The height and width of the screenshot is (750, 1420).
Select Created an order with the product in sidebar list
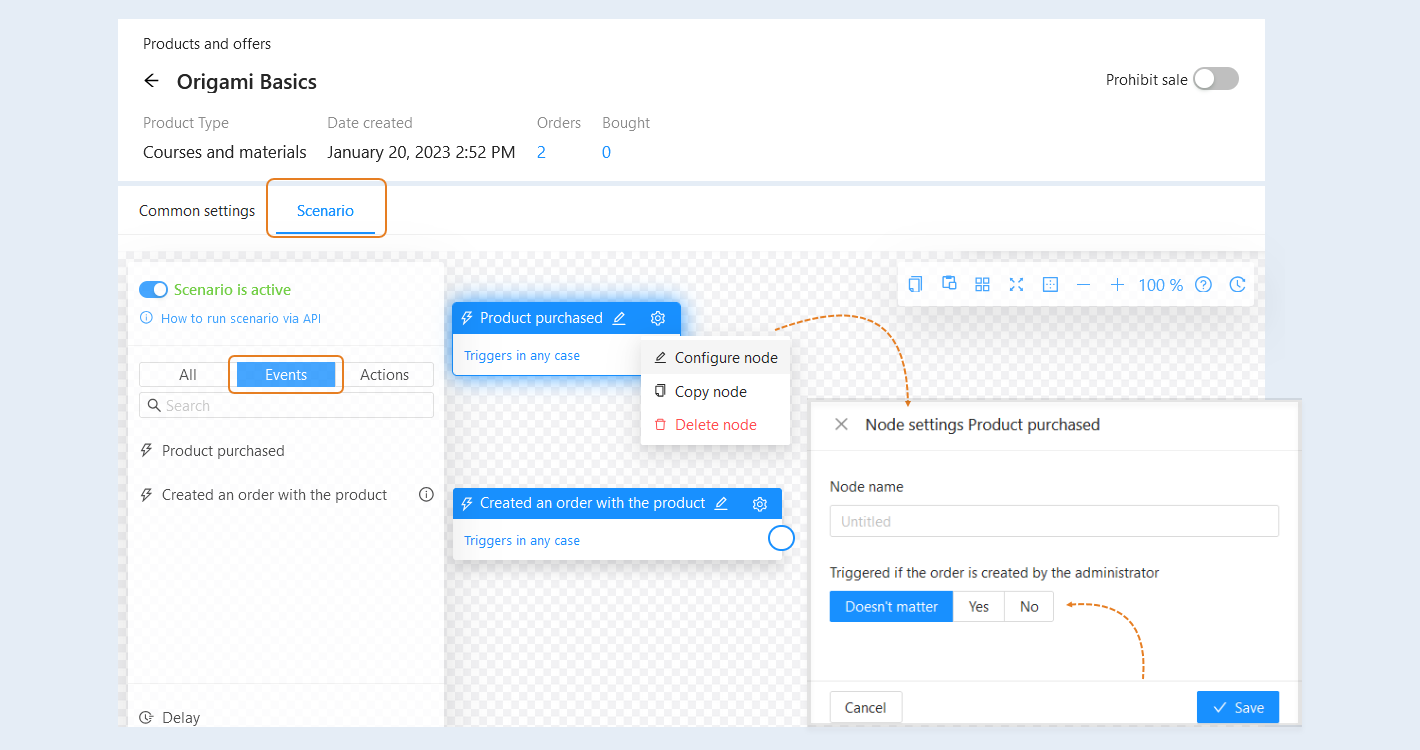[x=274, y=495]
